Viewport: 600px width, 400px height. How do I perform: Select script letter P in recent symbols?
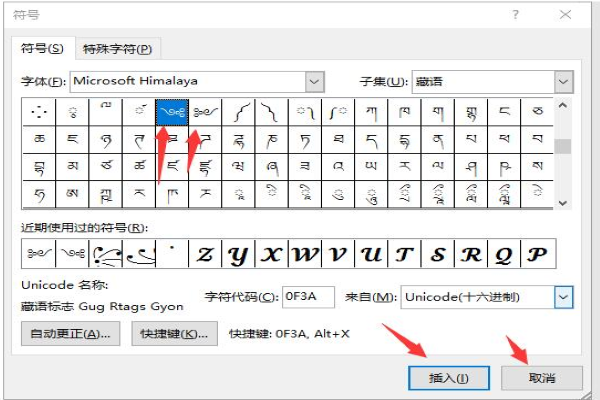(538, 254)
